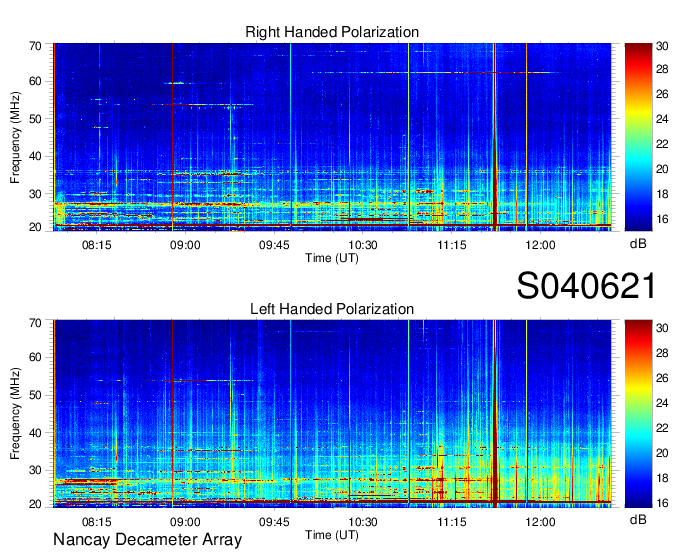Click the Right Handed plot's color scale bar
Screen dimensions: 680x552
coord(638,137)
